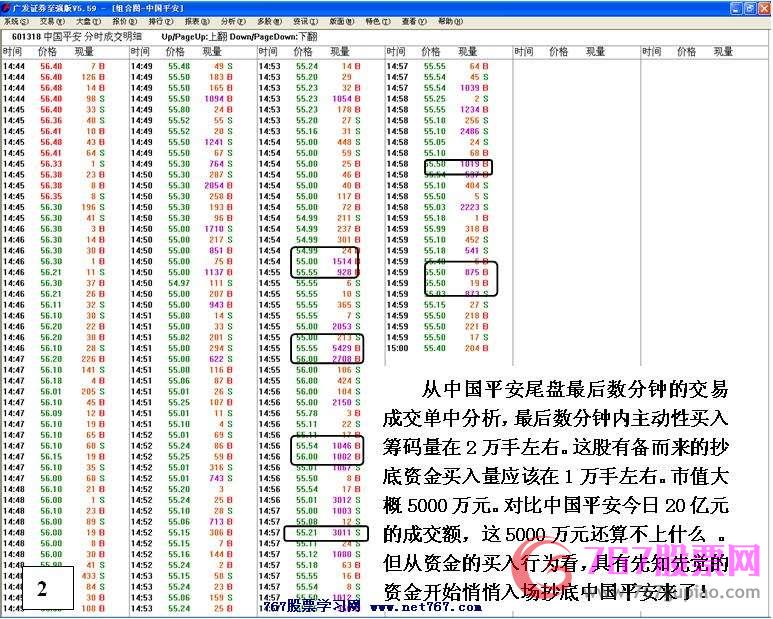The image size is (773, 619).
Task: Open the 帮助(H) menu
Action: [x=451, y=22]
